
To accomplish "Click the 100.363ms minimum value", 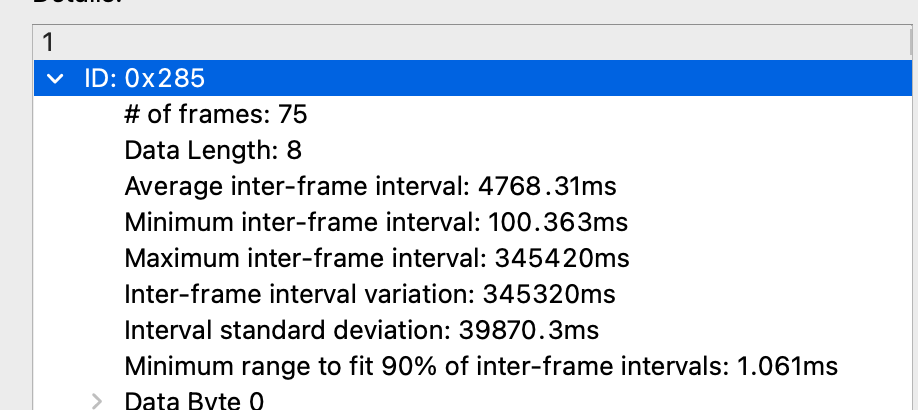I will tap(559, 223).
